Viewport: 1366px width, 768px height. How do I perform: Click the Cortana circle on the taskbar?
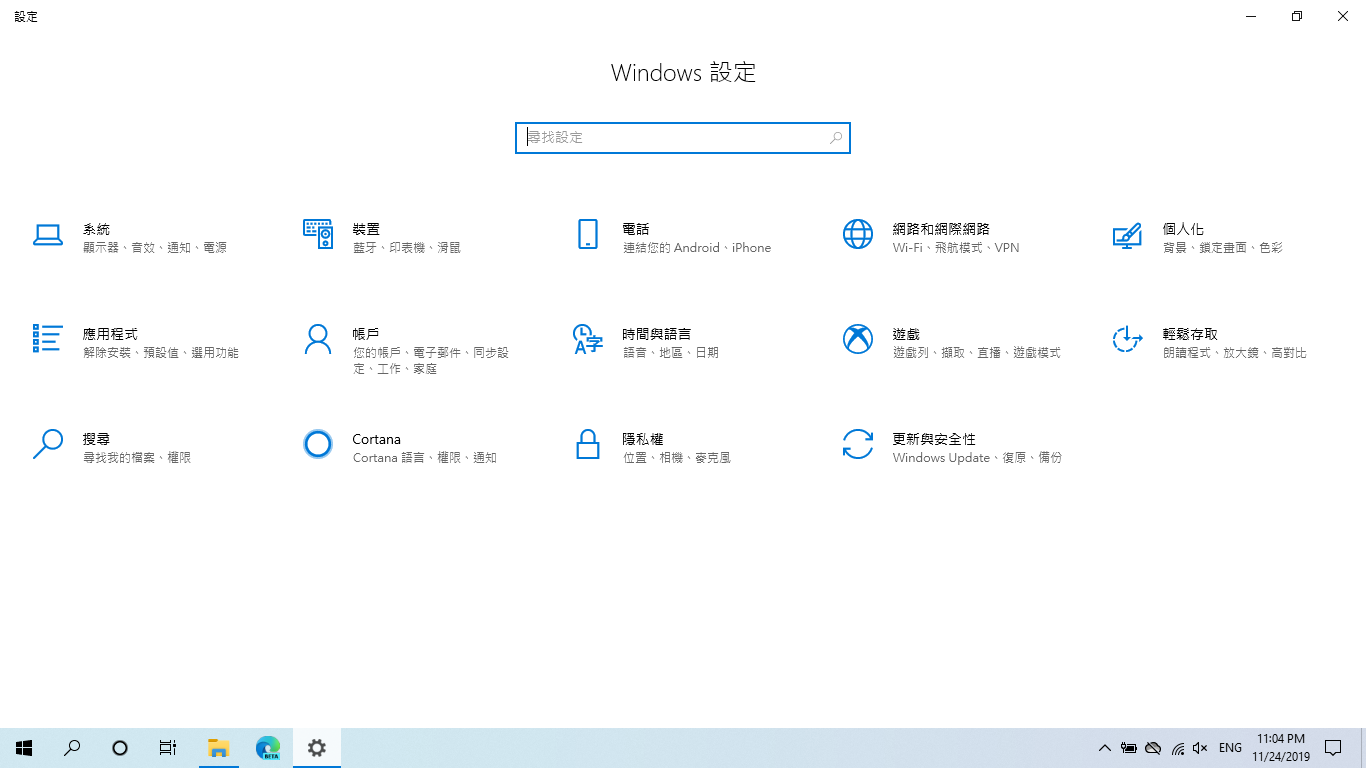click(120, 747)
